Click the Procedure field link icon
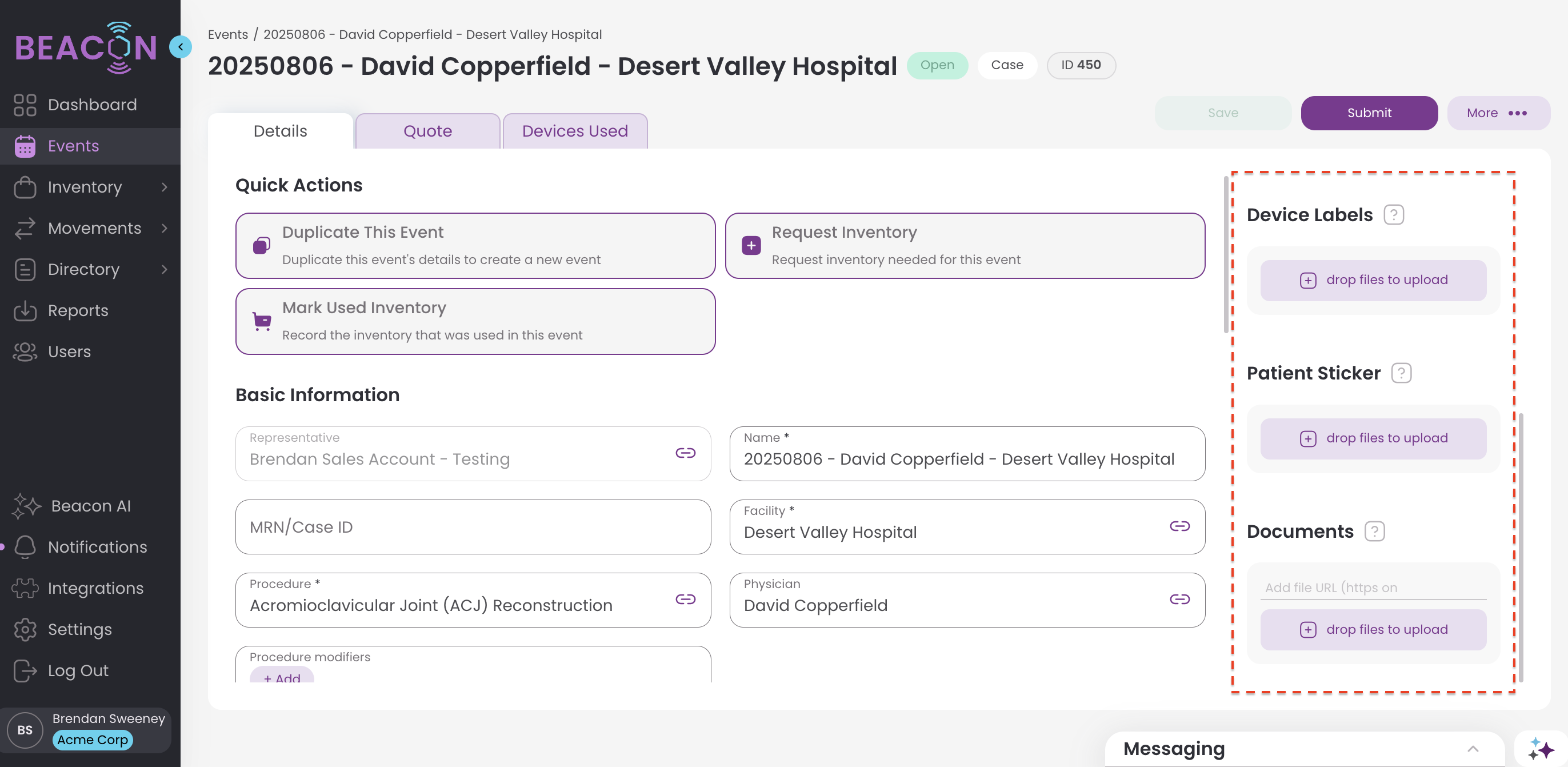 pos(685,600)
